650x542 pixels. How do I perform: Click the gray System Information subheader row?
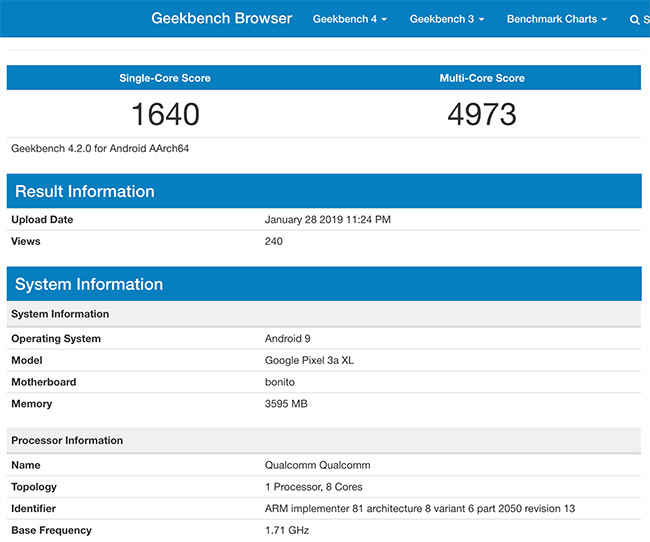coord(324,314)
